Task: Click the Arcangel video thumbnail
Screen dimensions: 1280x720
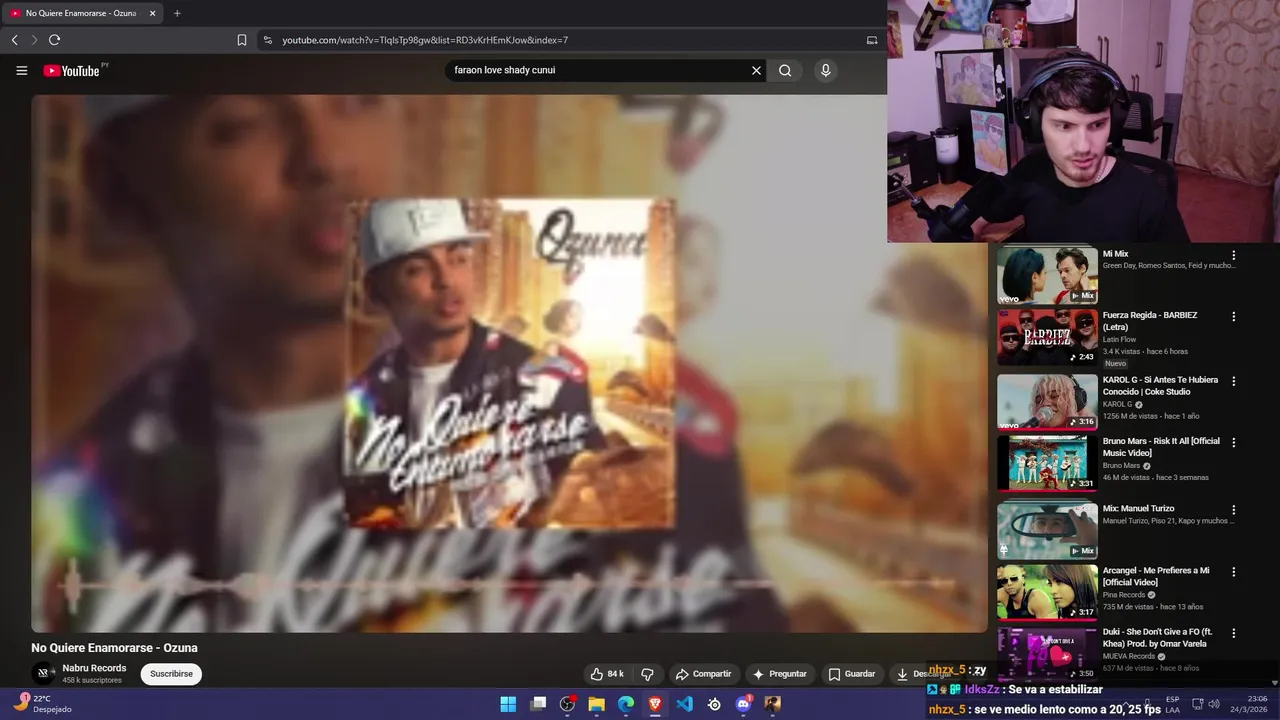Action: 1047,592
